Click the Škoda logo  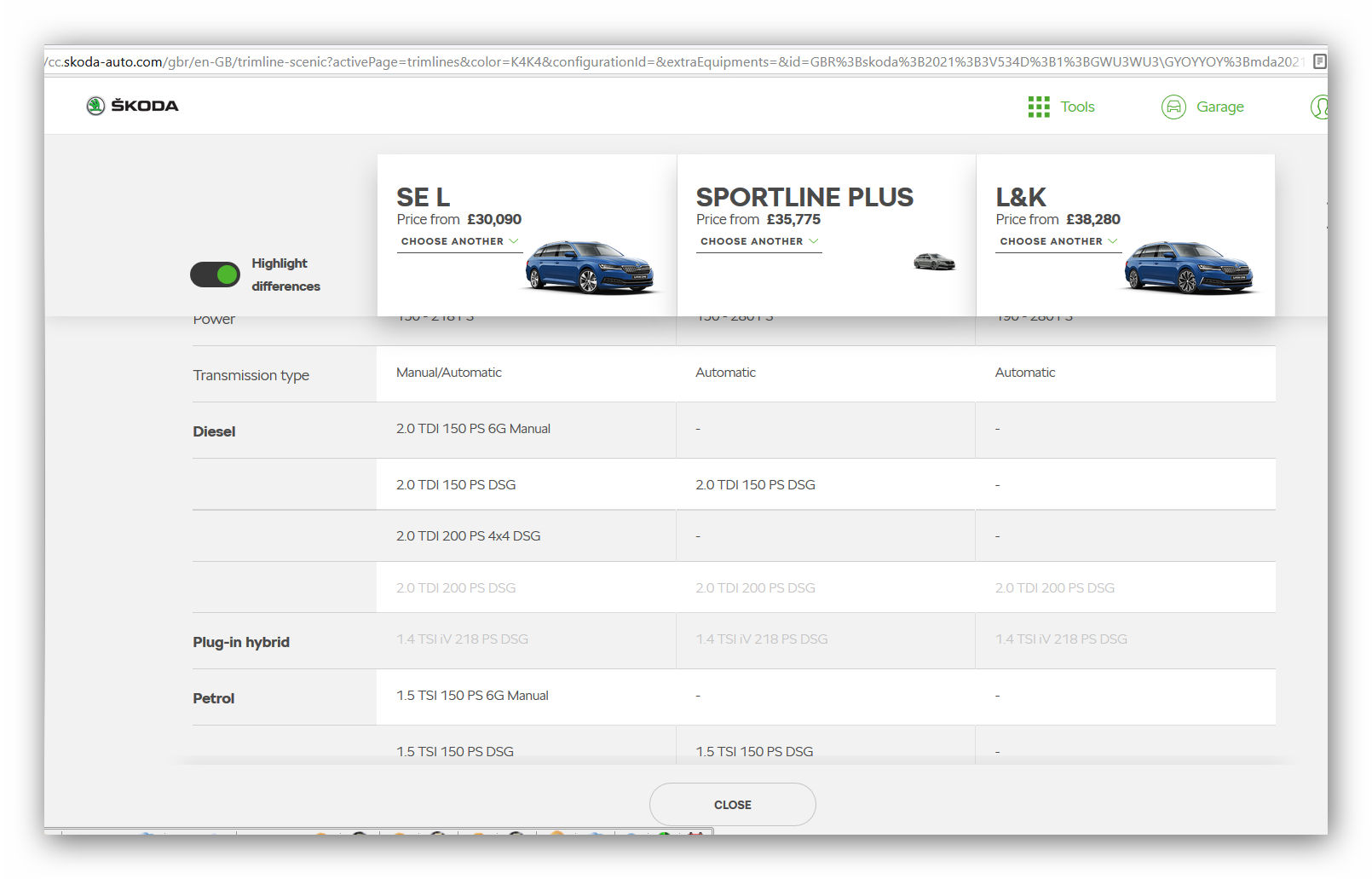pyautogui.click(x=132, y=106)
